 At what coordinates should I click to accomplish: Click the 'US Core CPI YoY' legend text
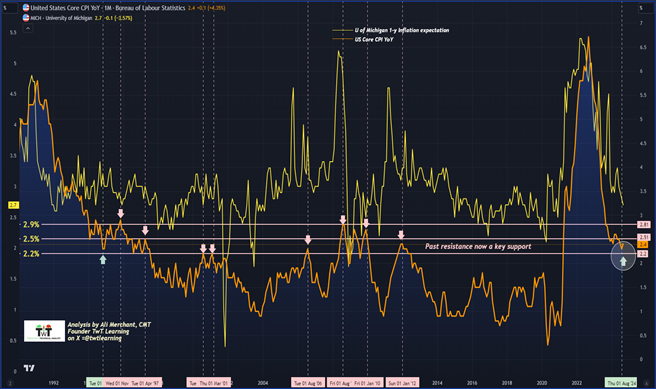click(x=374, y=39)
